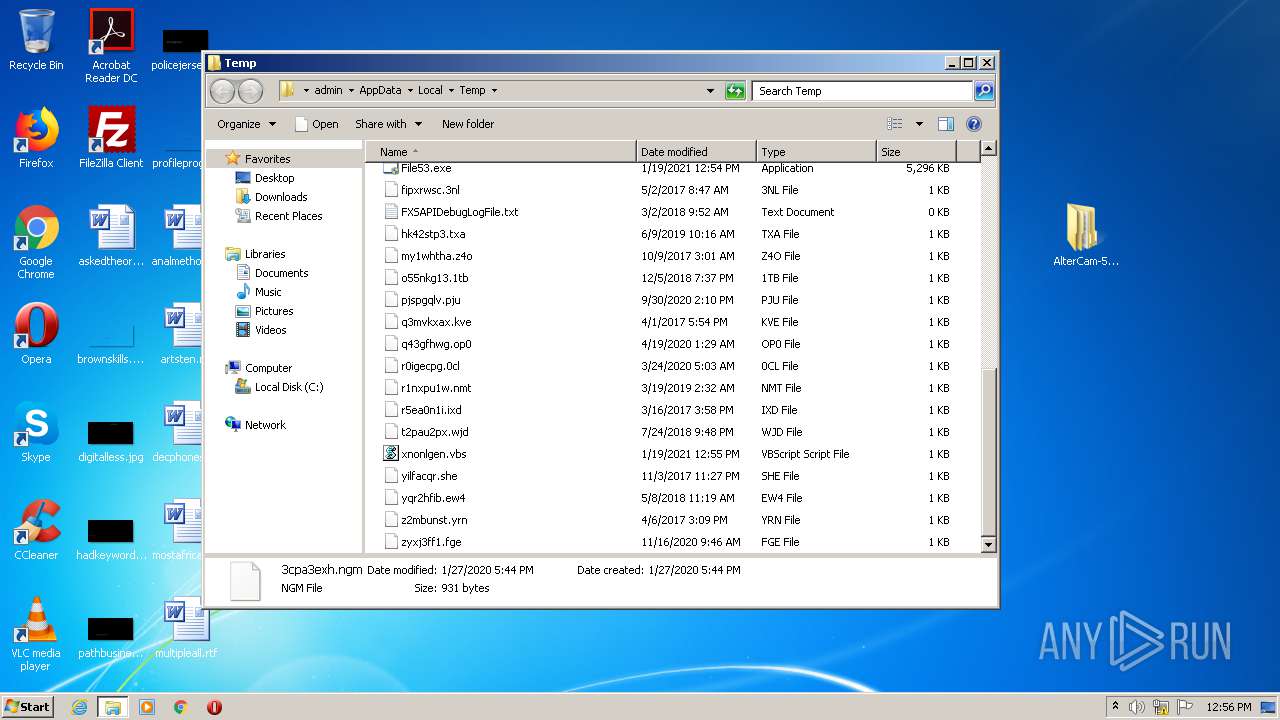Click file list scrollbar up arrow

pyautogui.click(x=988, y=149)
